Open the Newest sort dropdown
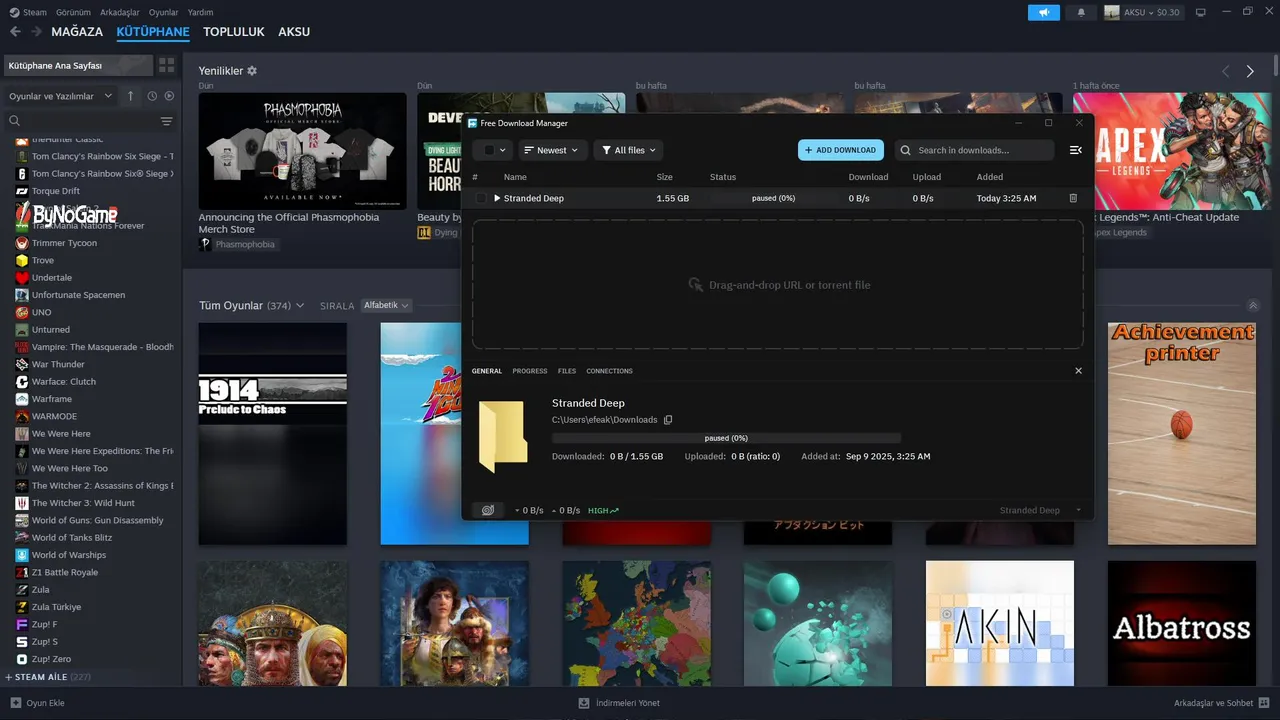Viewport: 1280px width, 720px height. coord(553,150)
